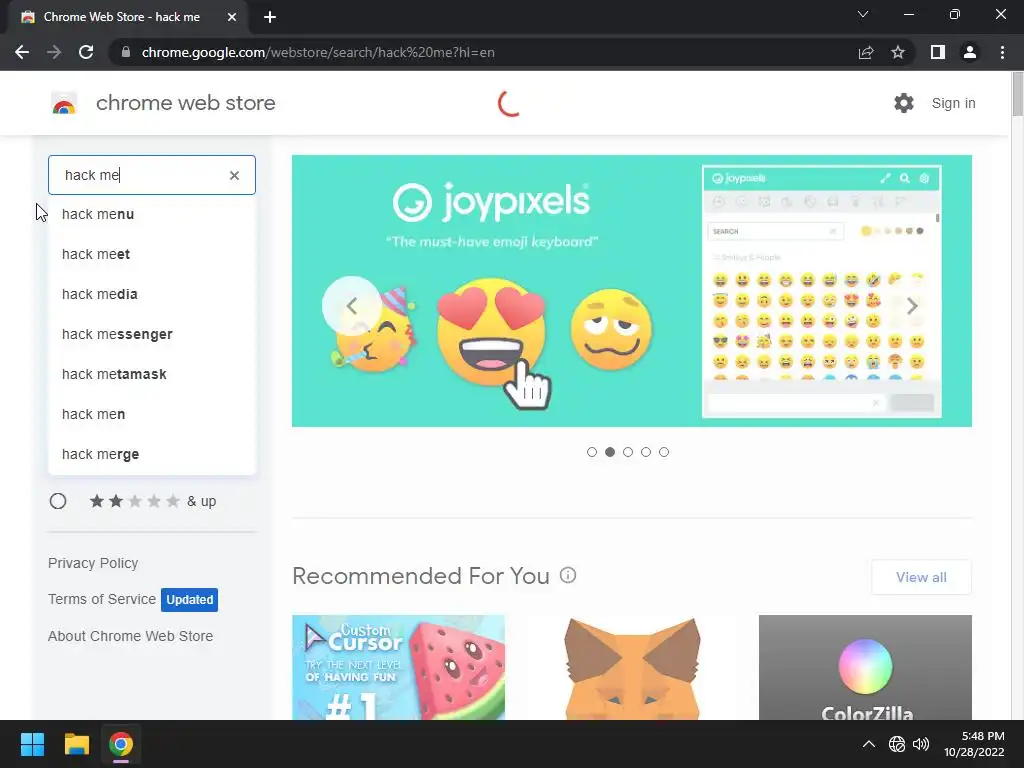The width and height of the screenshot is (1024, 768).
Task: Open the Chrome profile menu
Action: 970,52
